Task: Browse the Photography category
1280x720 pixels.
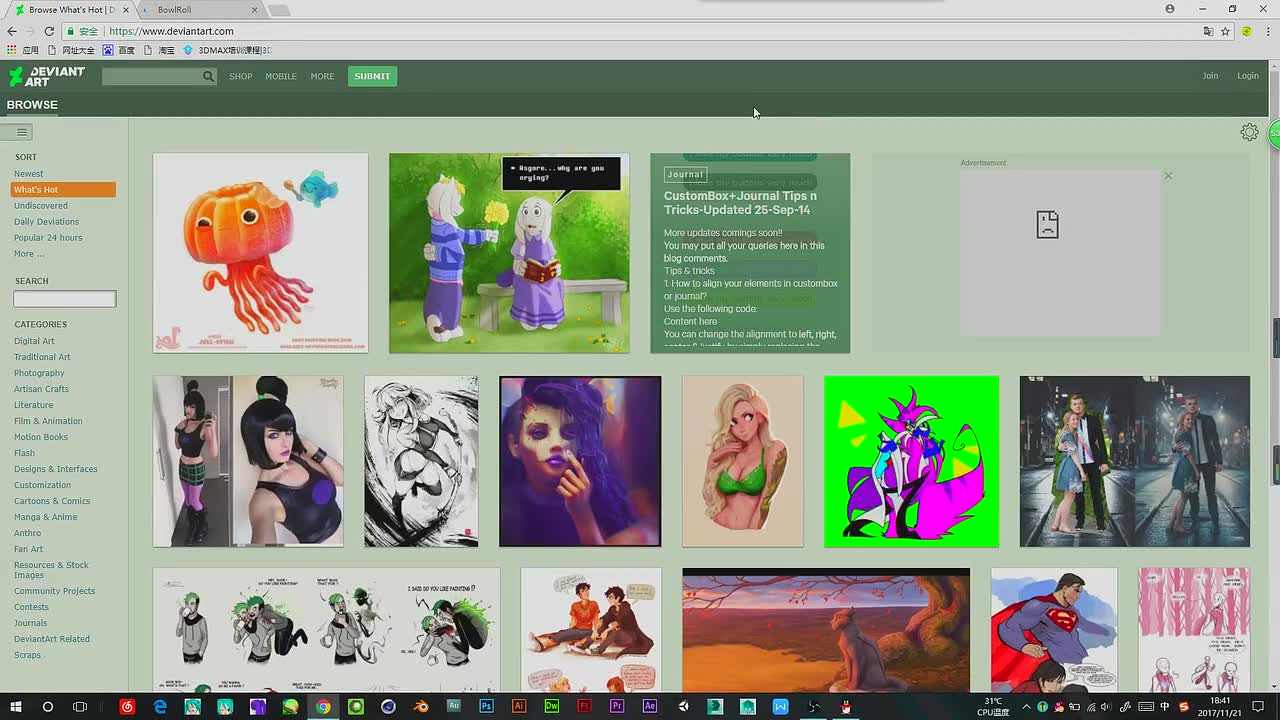Action: point(39,373)
